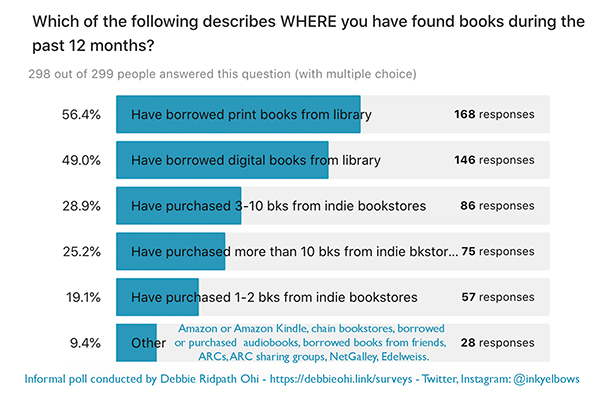Click the 9.4% percentage label
Viewport: 600px width, 394px height.
click(85, 343)
